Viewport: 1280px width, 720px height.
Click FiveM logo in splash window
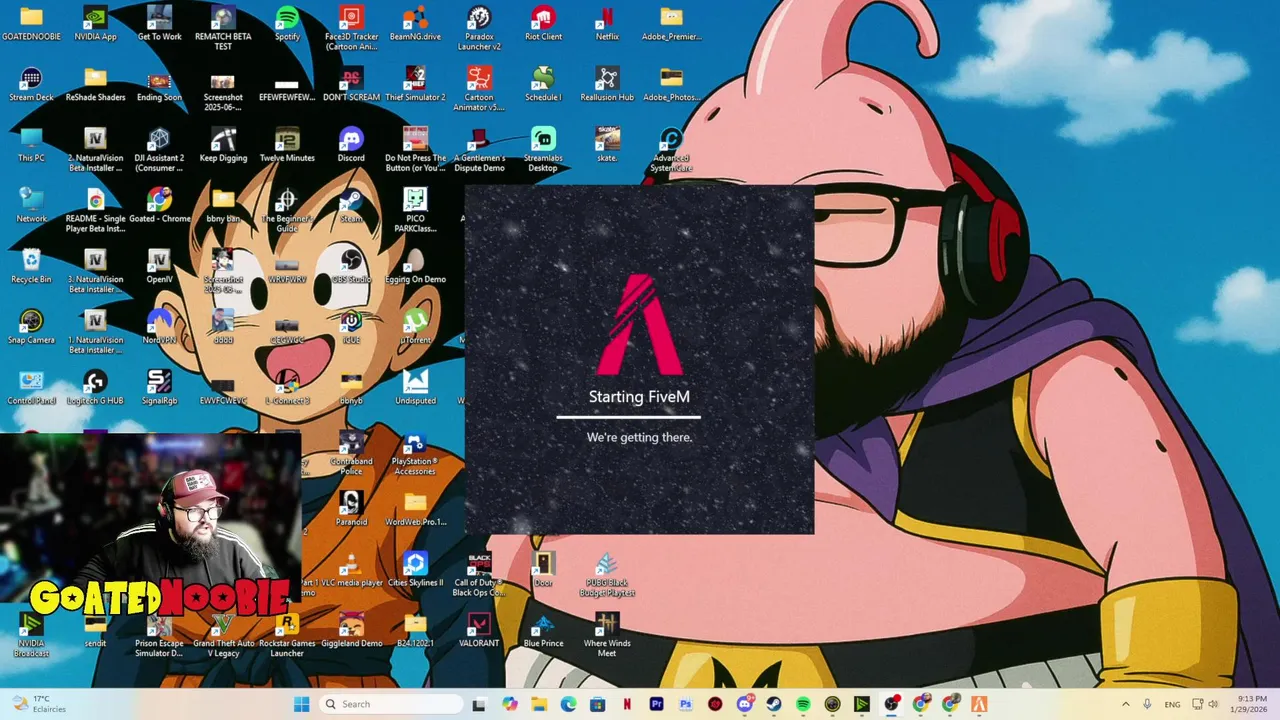point(639,325)
